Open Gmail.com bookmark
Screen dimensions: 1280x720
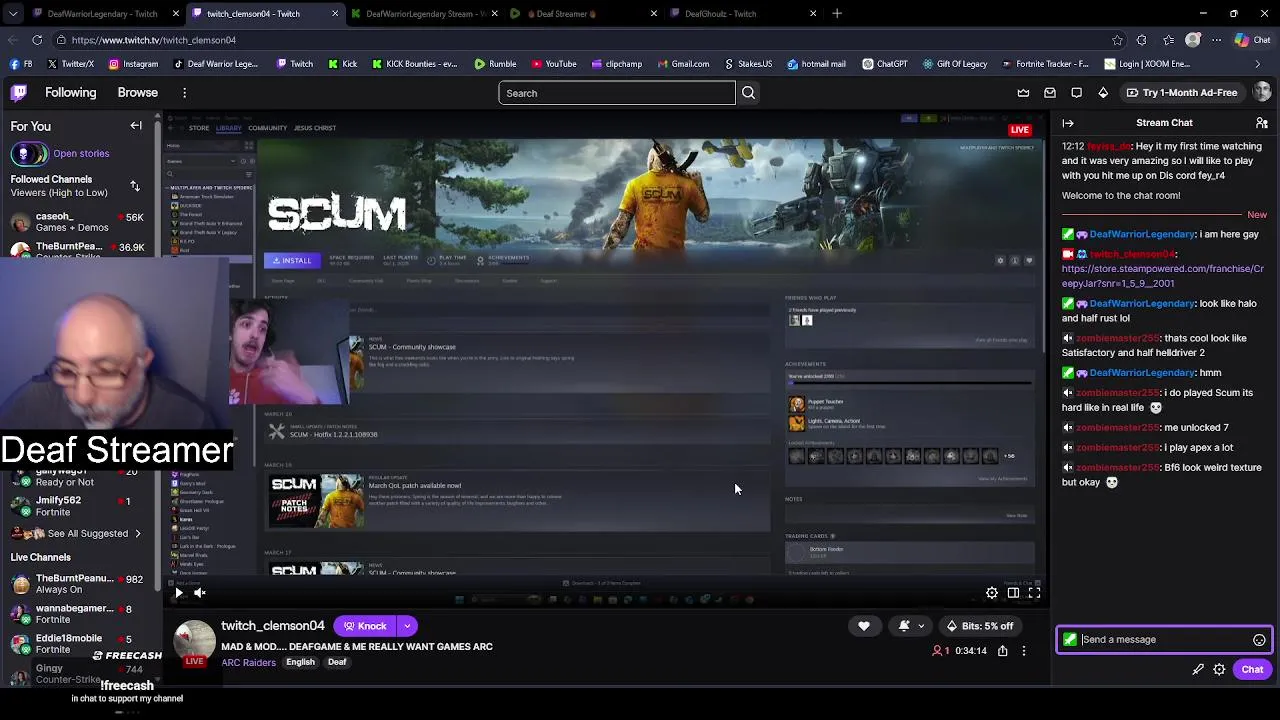point(683,64)
